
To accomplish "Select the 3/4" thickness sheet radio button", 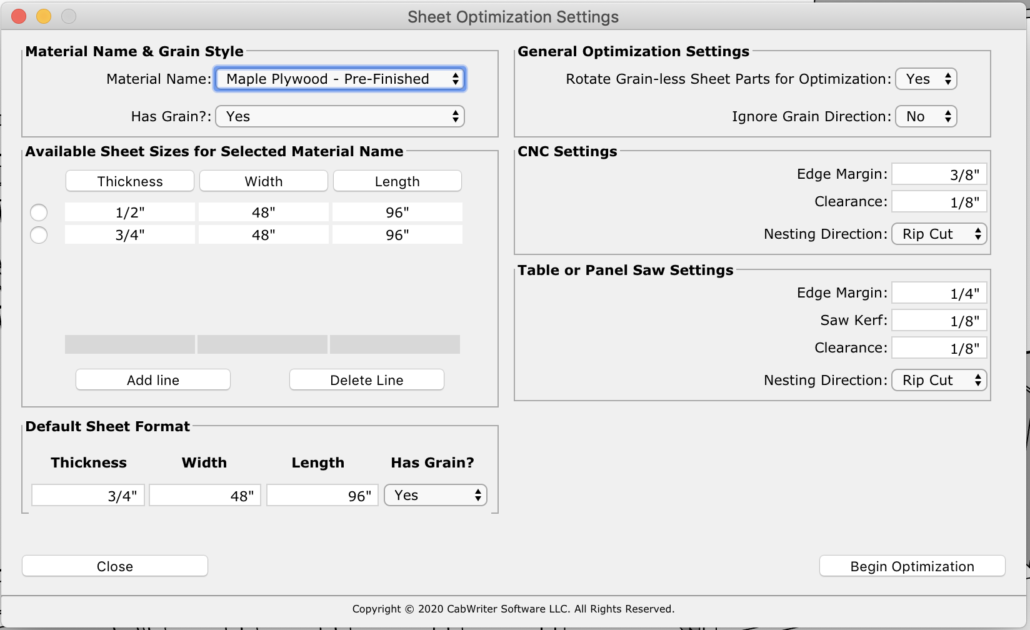I will [39, 235].
